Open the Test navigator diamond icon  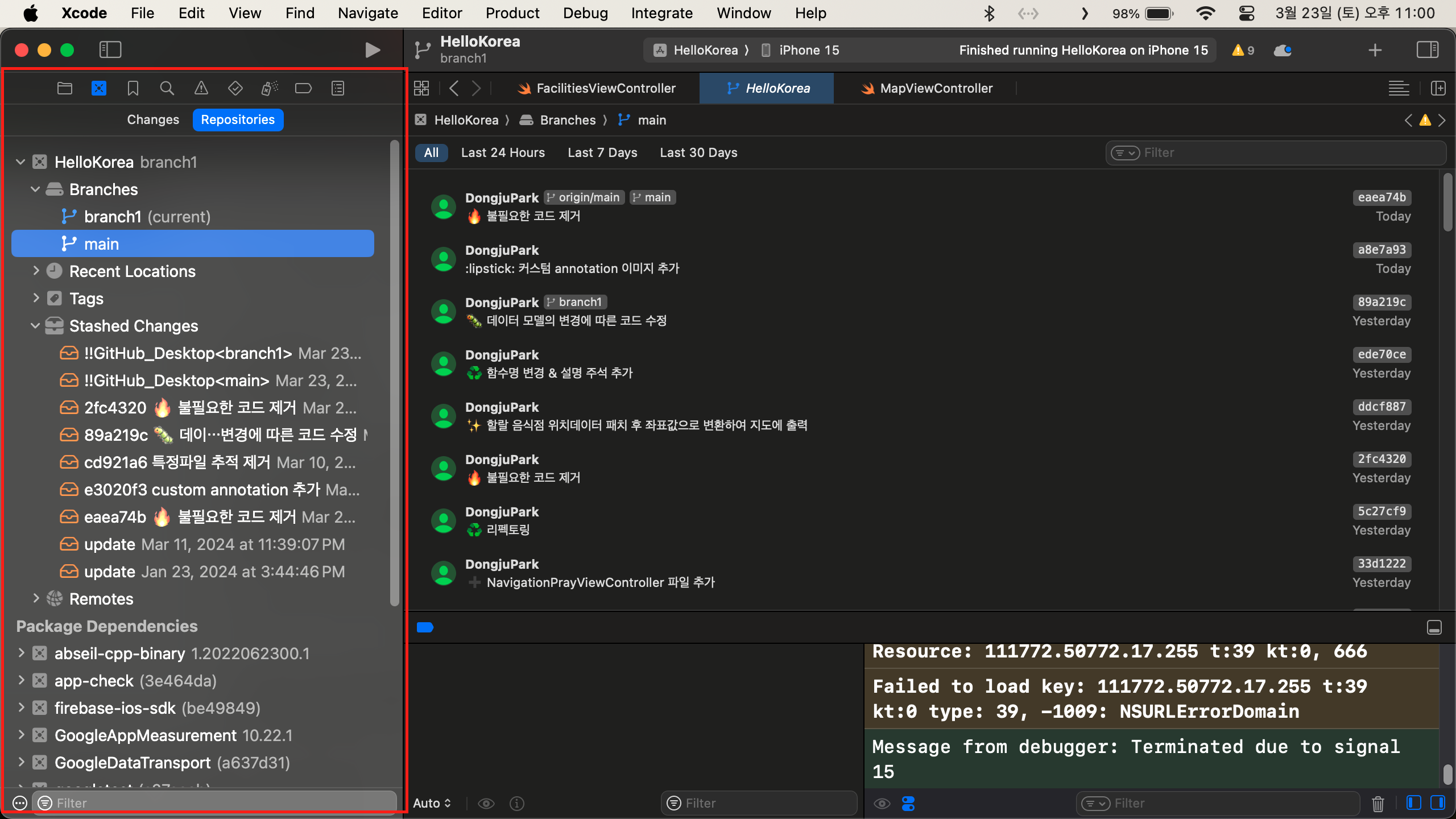click(x=235, y=88)
